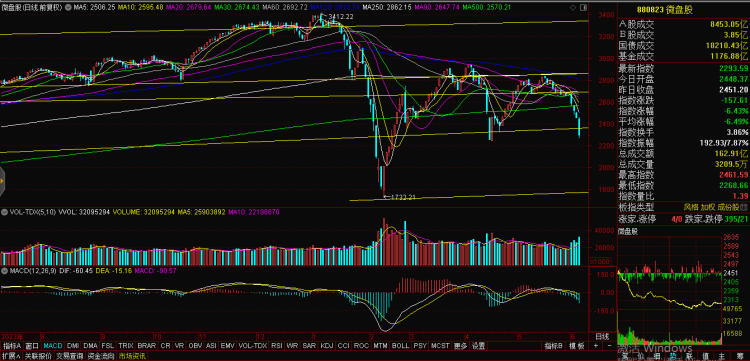Open the 模板 template menu
Image resolution: width=750 pixels, height=361 pixels.
(x=577, y=345)
